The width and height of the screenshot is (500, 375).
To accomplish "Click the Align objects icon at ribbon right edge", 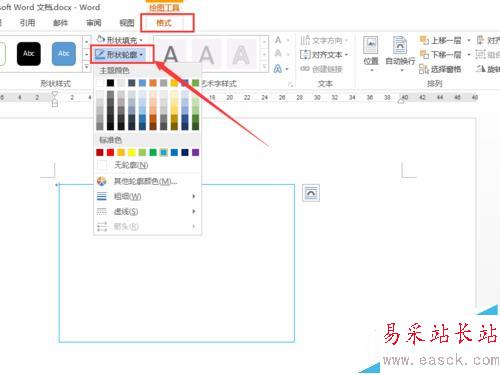I will coord(480,40).
